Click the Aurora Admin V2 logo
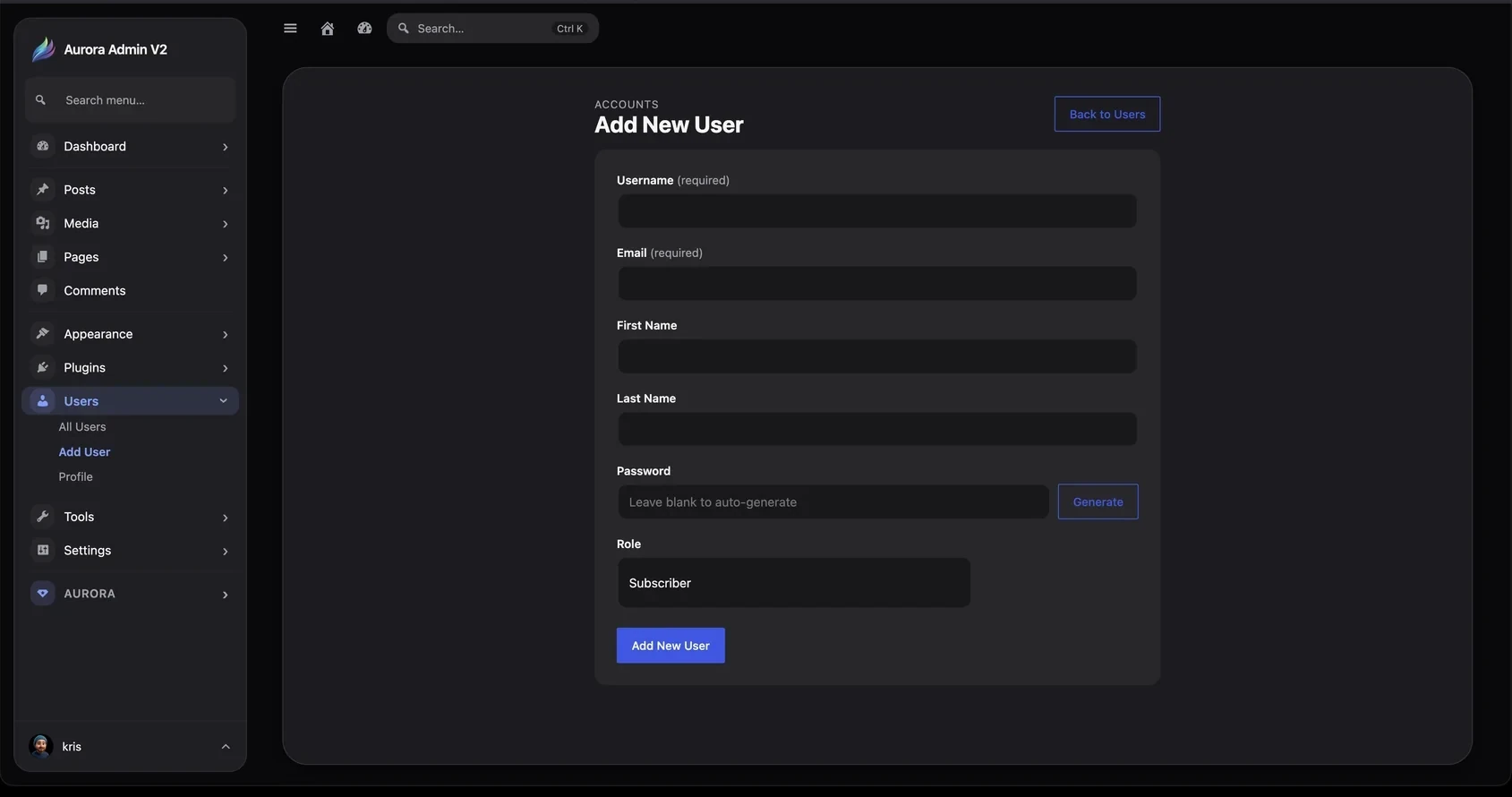The height and width of the screenshot is (797, 1512). pos(43,49)
